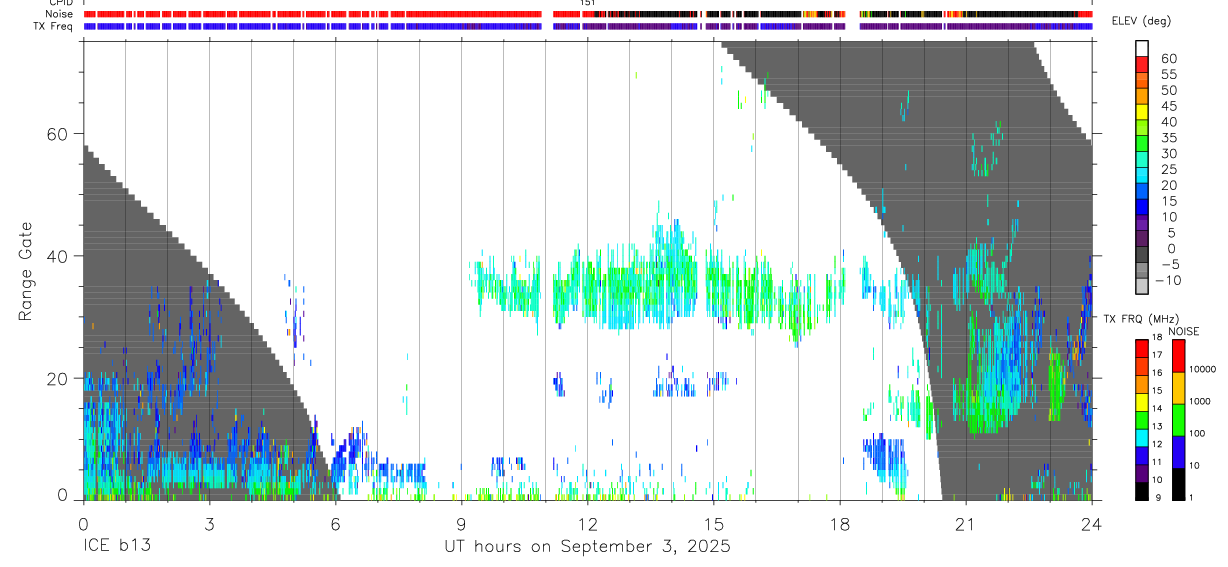Viewport: 1228px width, 567px height.
Task: Click the blue 10–100 NOISE colorbar segment
Action: (1179, 451)
